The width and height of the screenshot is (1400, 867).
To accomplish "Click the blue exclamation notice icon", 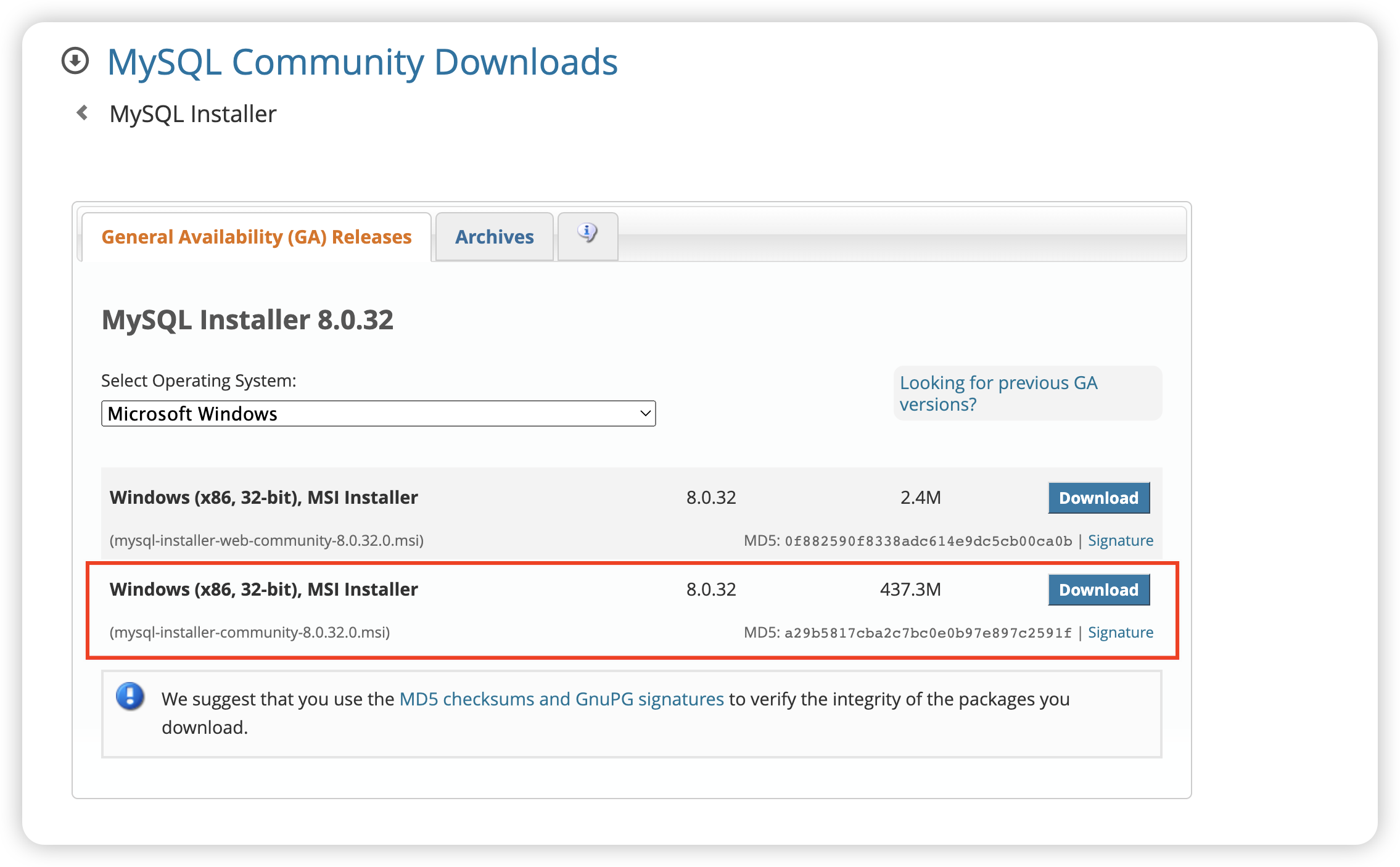I will coord(130,697).
